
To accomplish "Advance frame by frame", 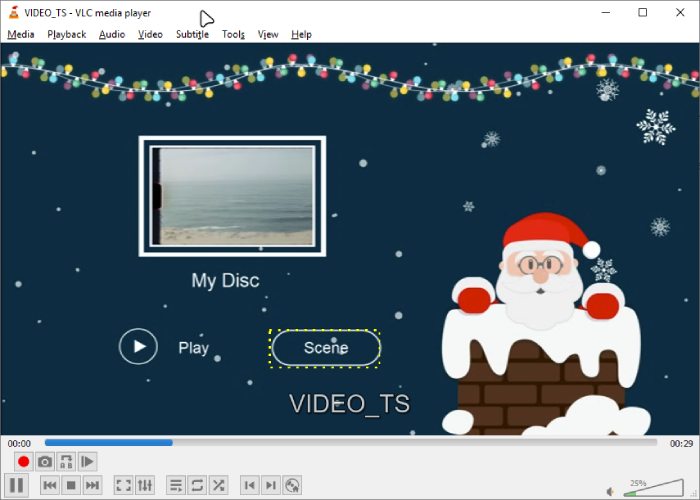I will point(88,461).
